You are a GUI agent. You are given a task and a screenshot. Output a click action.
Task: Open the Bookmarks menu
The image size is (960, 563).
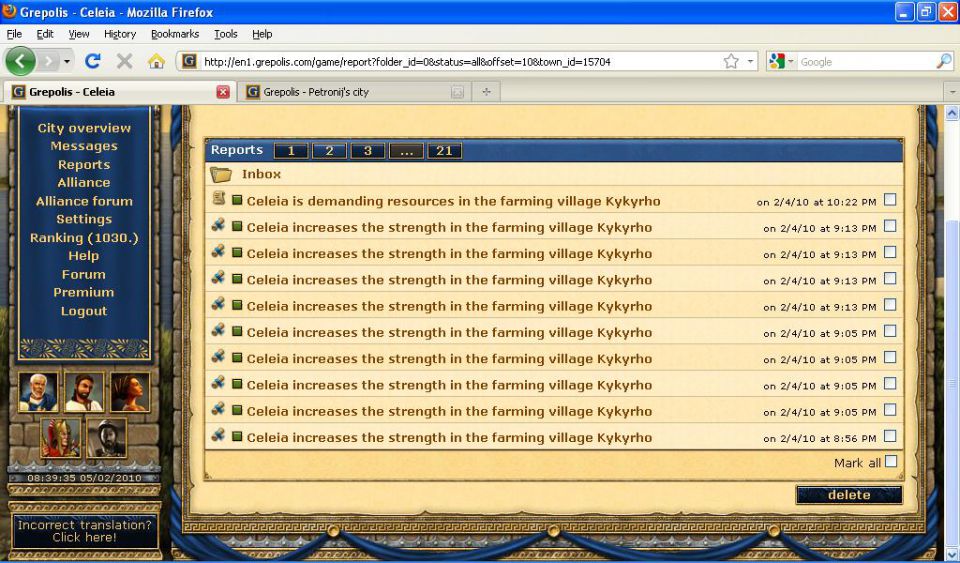click(x=175, y=34)
